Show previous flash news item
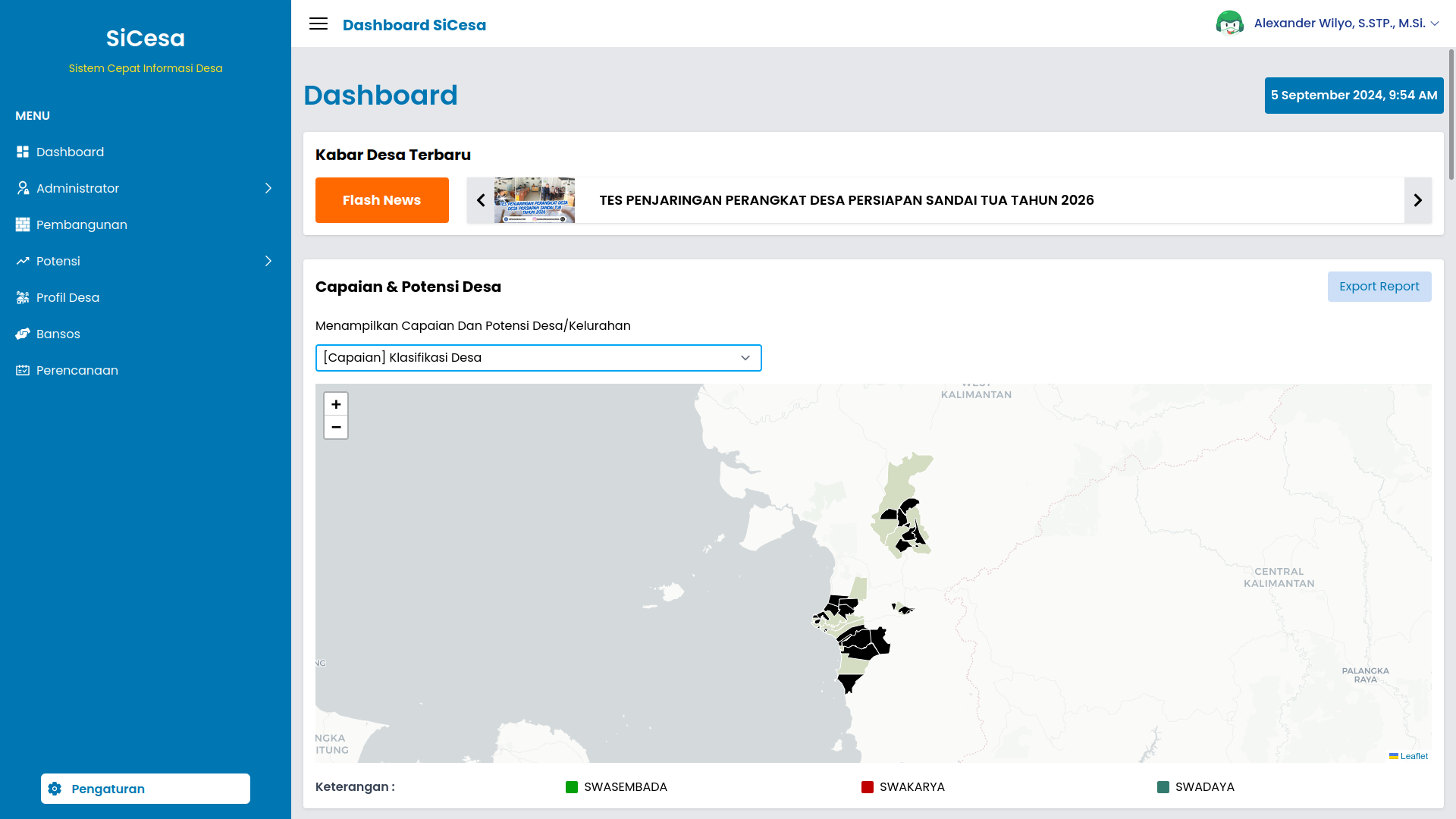This screenshot has width=1456, height=819. [x=481, y=200]
